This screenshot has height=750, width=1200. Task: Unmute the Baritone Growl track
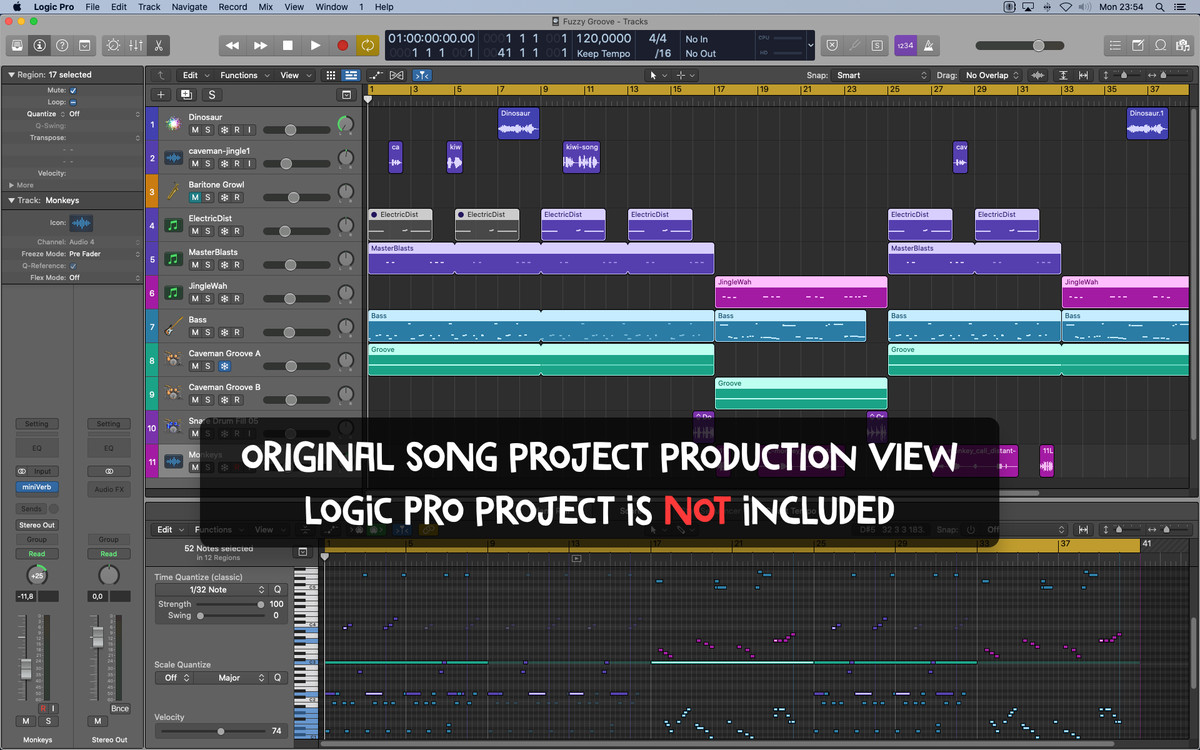(x=195, y=197)
